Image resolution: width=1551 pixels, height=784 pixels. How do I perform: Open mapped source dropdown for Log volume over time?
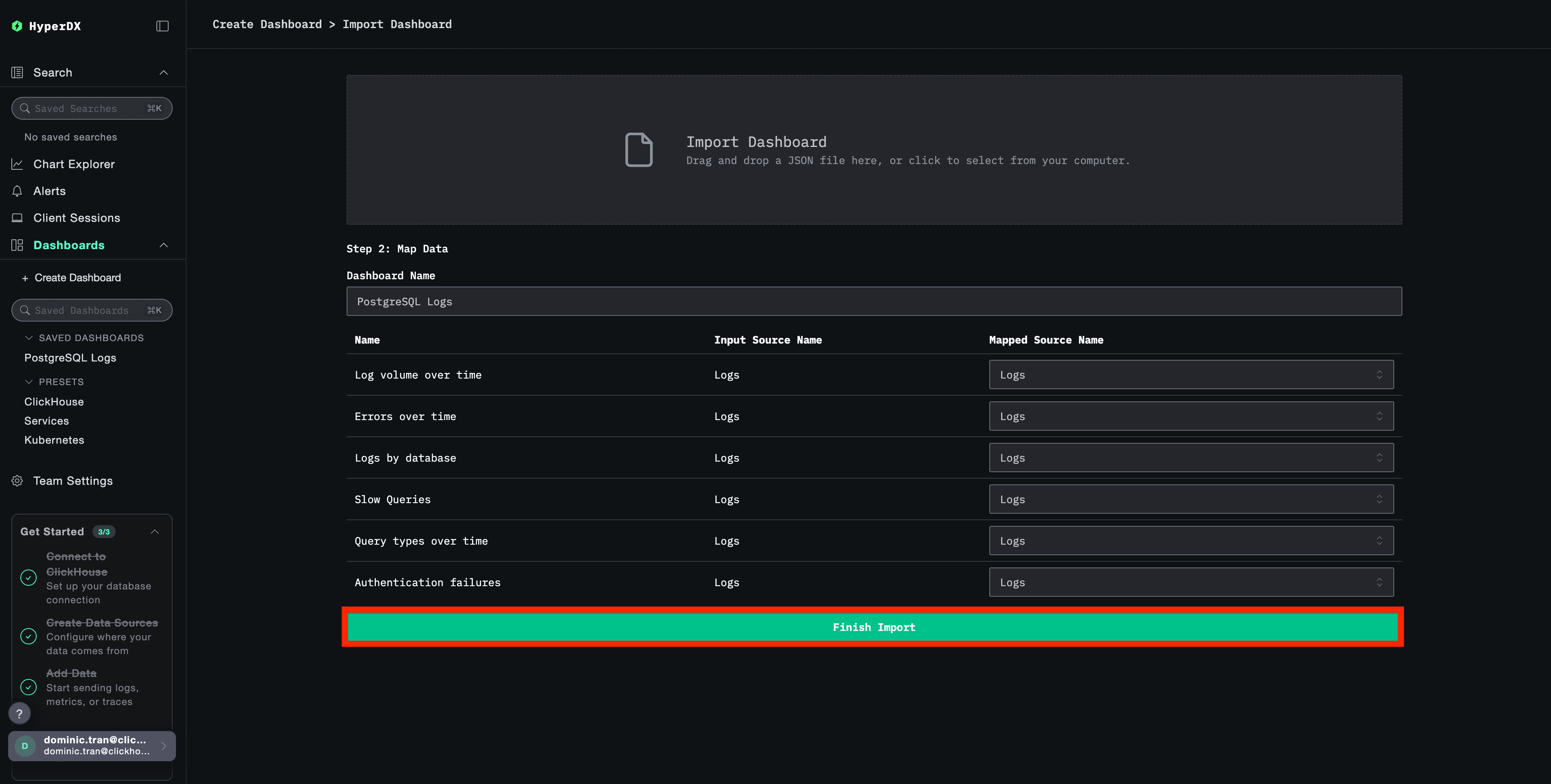[1191, 375]
